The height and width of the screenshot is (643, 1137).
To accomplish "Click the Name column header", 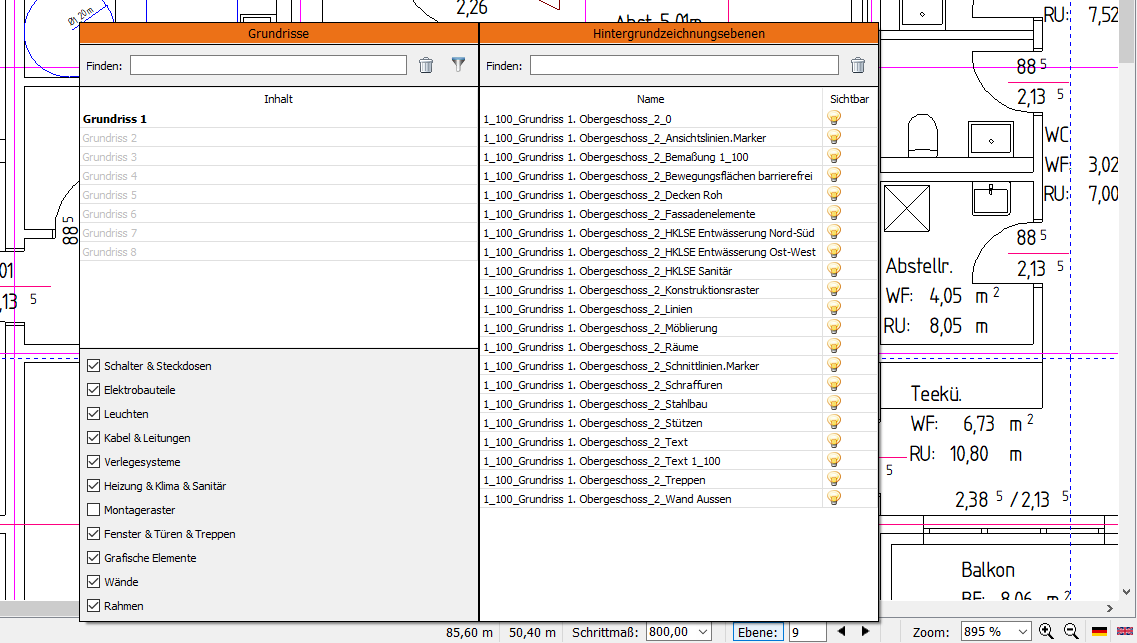I will [x=650, y=99].
